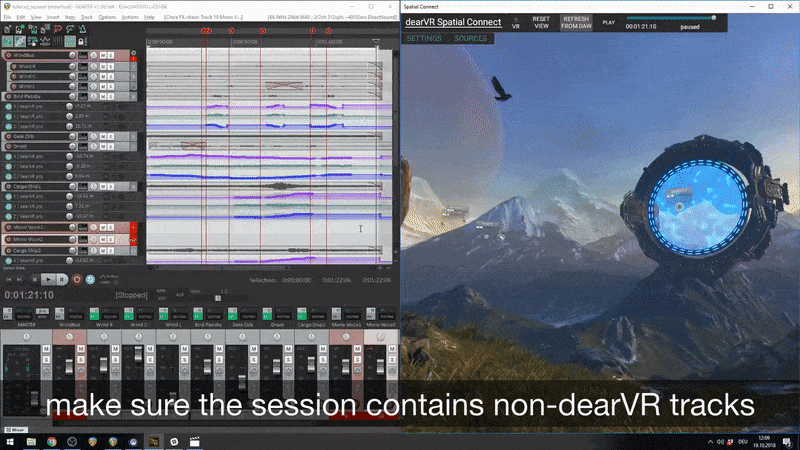Solo the Gate Orb track
This screenshot has height=450, width=800.
[x=110, y=136]
